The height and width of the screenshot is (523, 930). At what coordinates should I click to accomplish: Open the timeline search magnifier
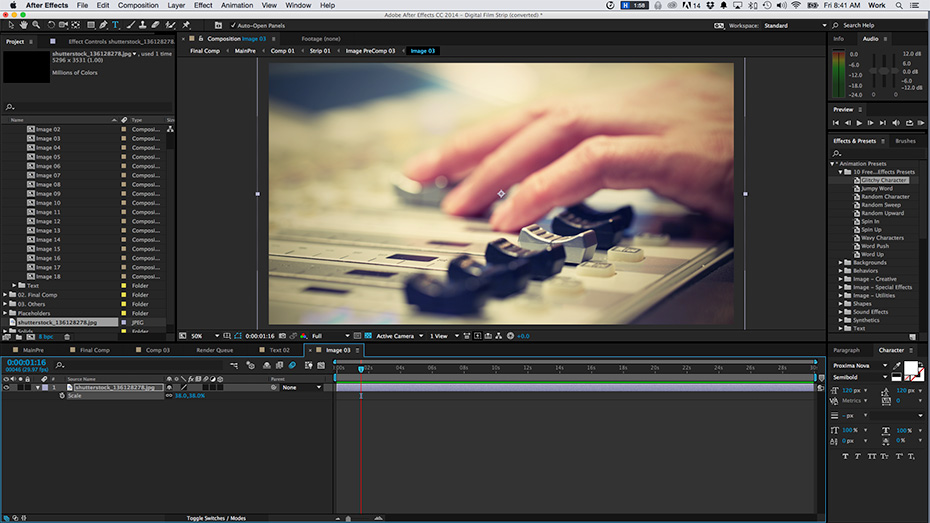point(59,365)
